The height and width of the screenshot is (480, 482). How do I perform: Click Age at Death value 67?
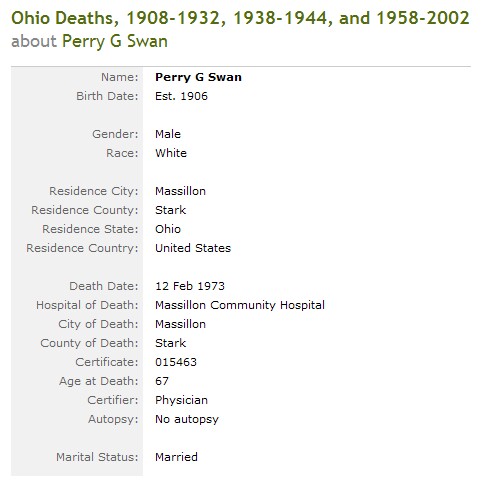162,381
